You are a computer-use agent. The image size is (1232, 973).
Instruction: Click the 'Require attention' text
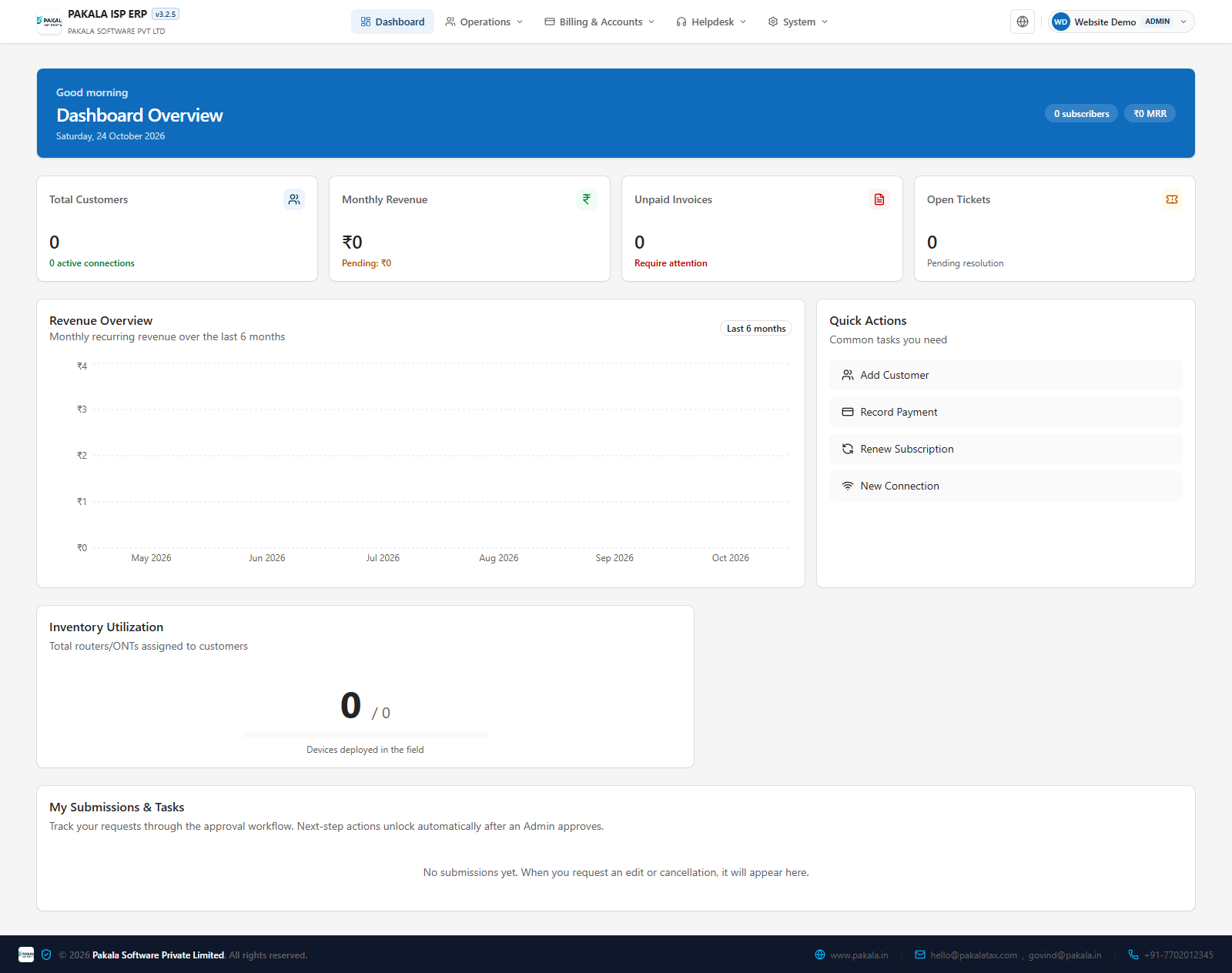tap(671, 263)
